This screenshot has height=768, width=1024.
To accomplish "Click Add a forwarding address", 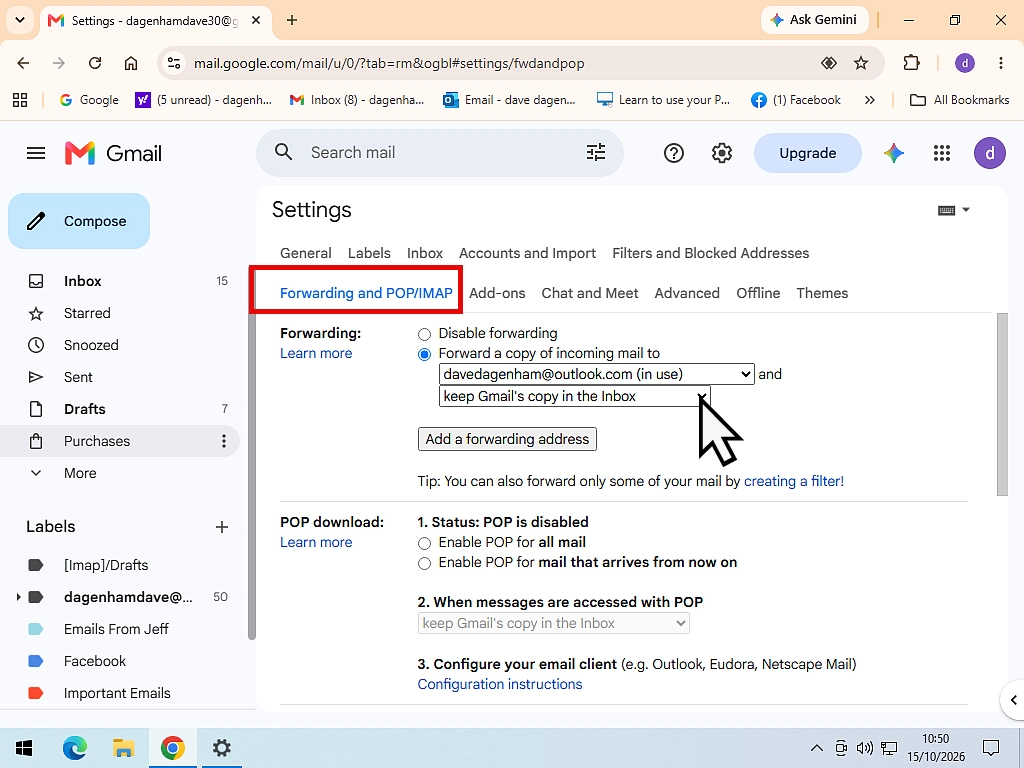I will click(507, 439).
